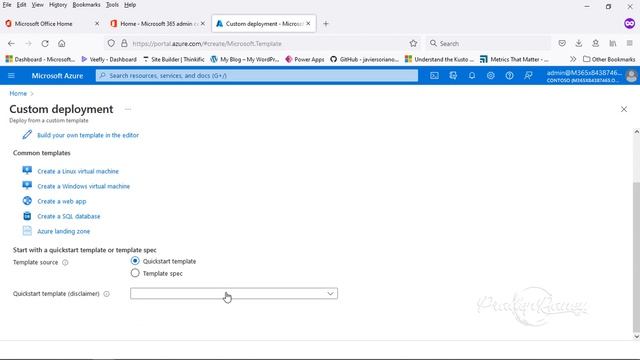Click the Microsoft Azure logo text
The image size is (640, 360).
(x=57, y=76)
